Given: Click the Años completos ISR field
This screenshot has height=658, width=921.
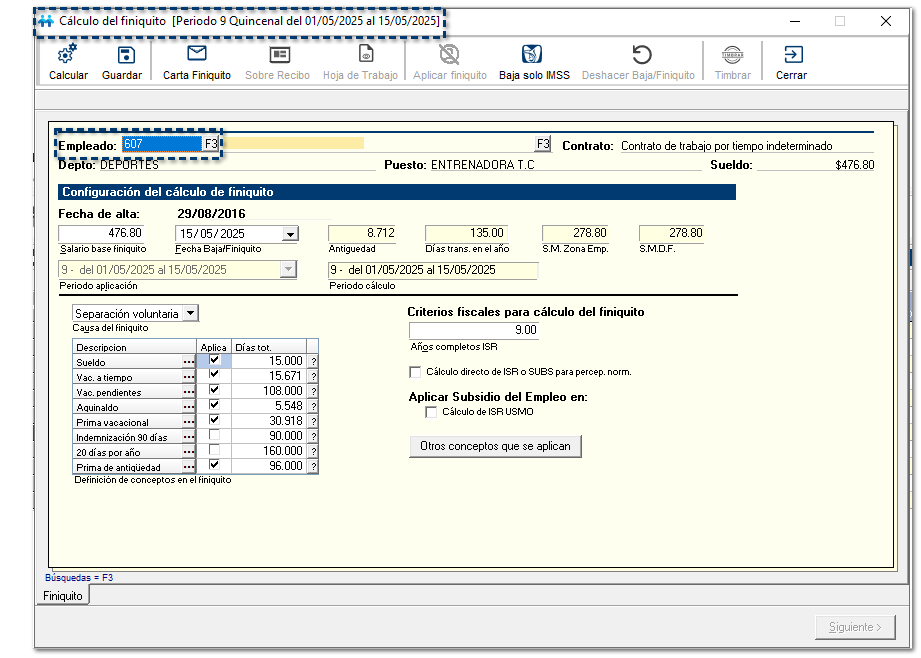Looking at the screenshot, I should pos(475,330).
